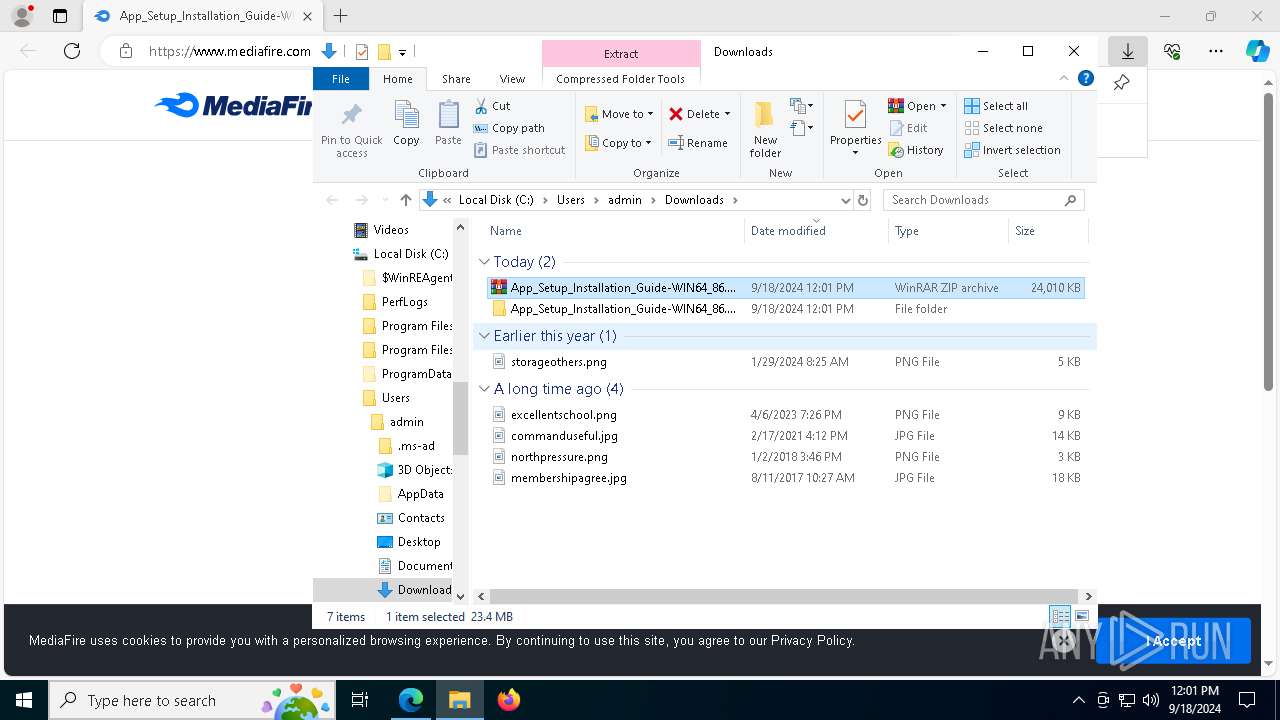Click the Up one level arrow
The height and width of the screenshot is (720, 1280).
(x=405, y=200)
